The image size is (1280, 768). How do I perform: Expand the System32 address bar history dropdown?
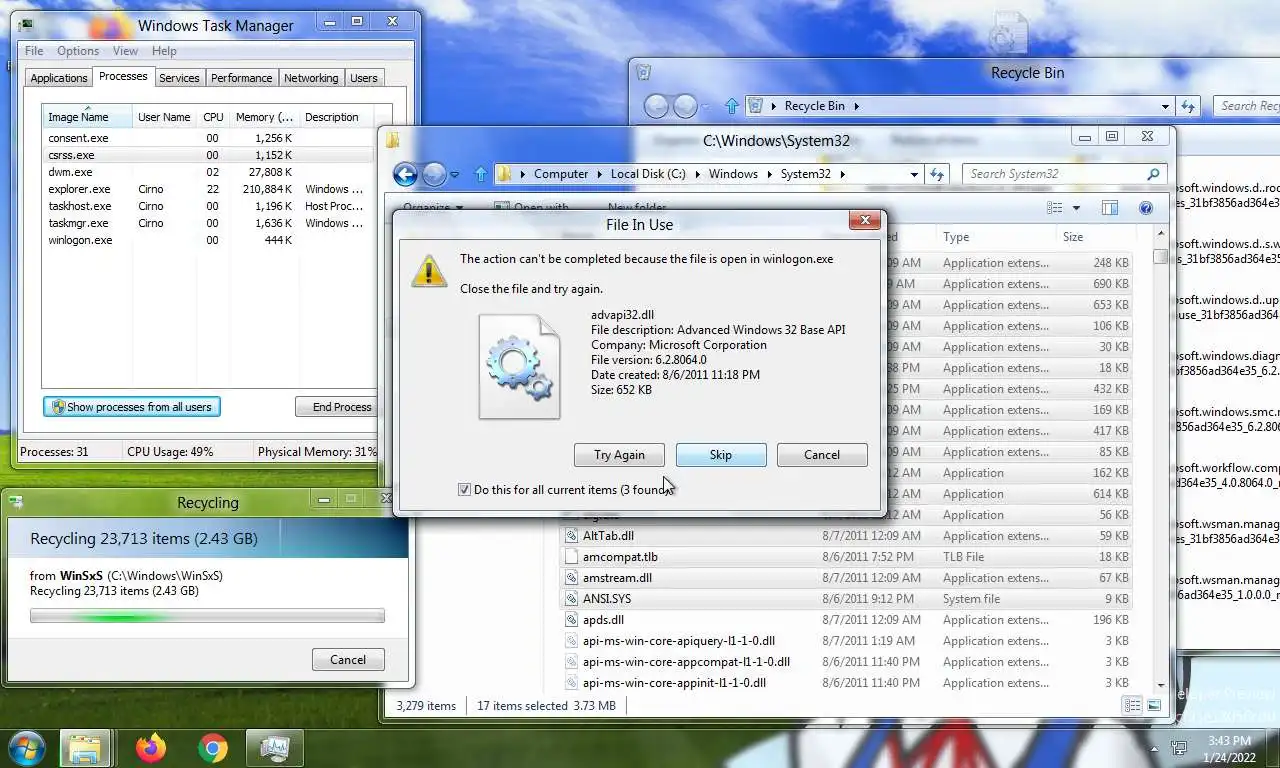(x=914, y=174)
